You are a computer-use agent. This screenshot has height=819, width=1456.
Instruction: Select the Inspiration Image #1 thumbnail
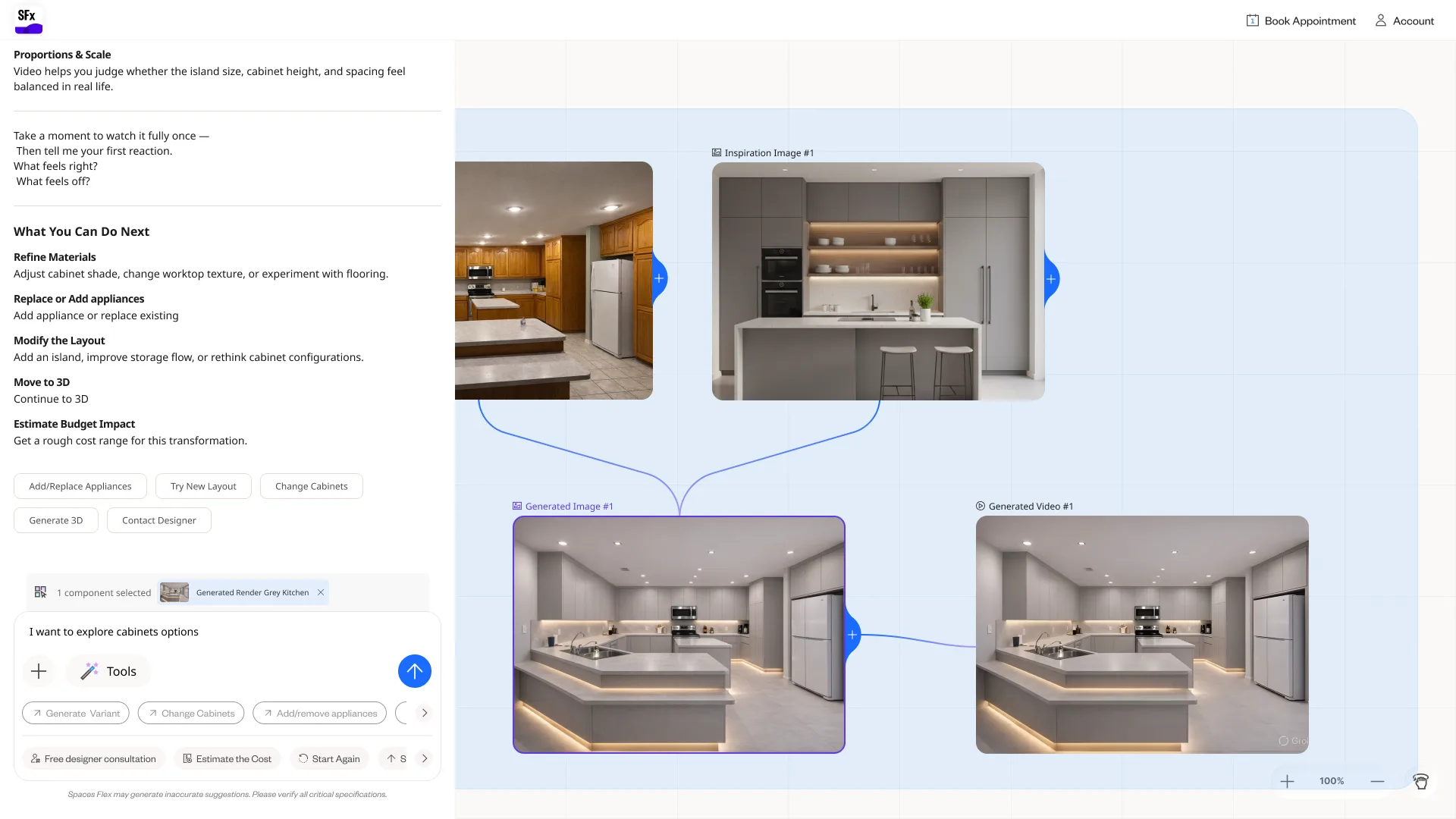[878, 281]
